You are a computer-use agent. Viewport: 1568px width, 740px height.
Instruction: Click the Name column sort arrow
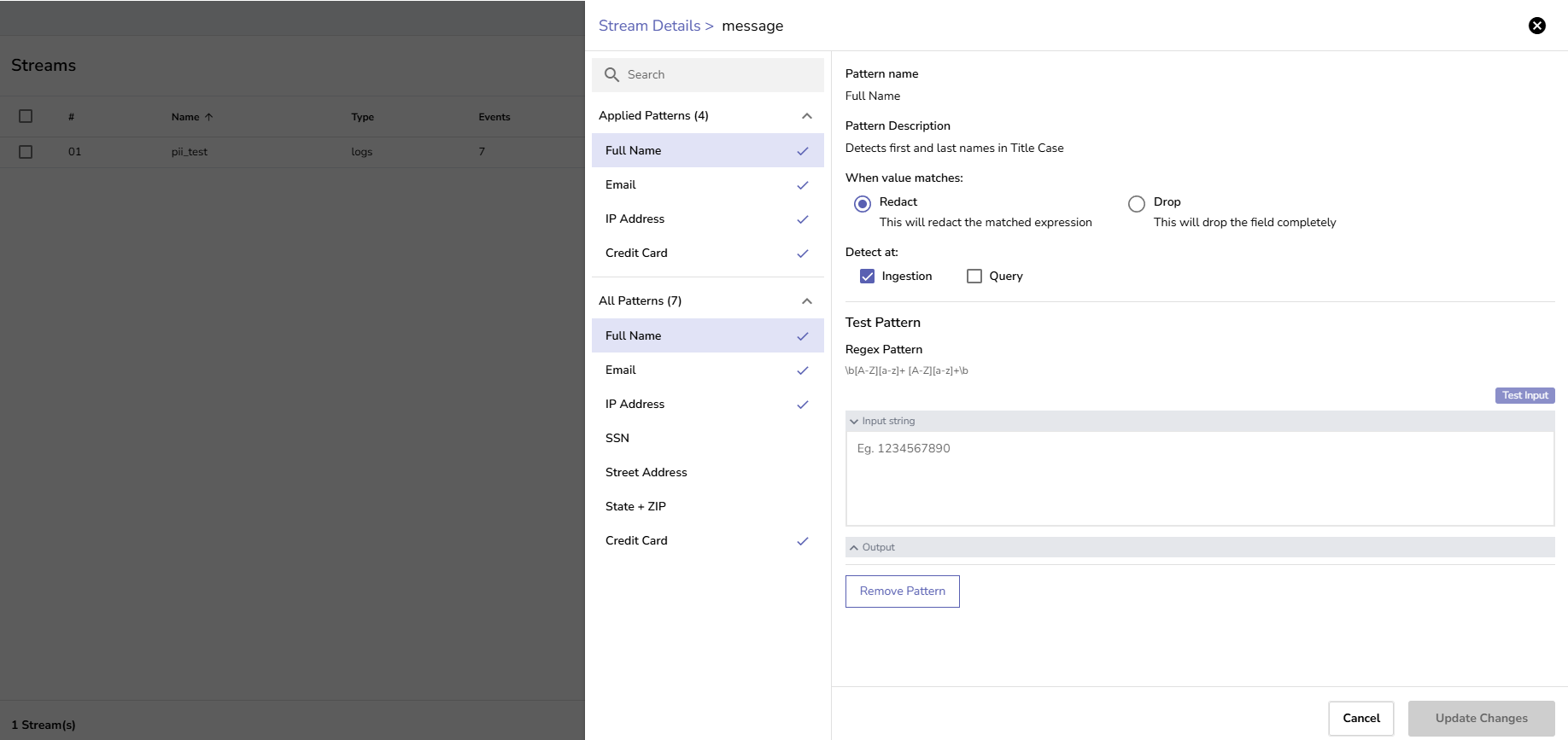pyautogui.click(x=209, y=117)
